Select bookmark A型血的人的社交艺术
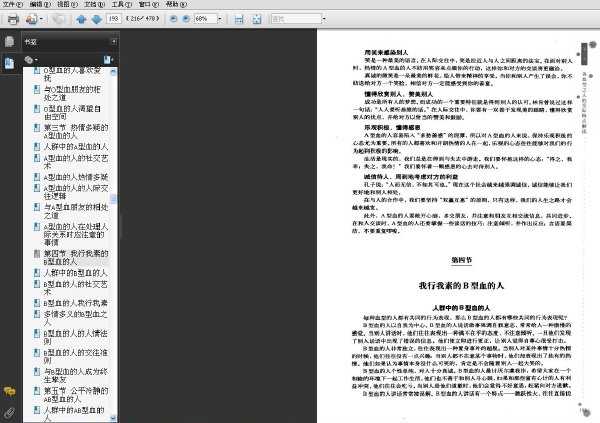This screenshot has height=423, width=600. 76,162
